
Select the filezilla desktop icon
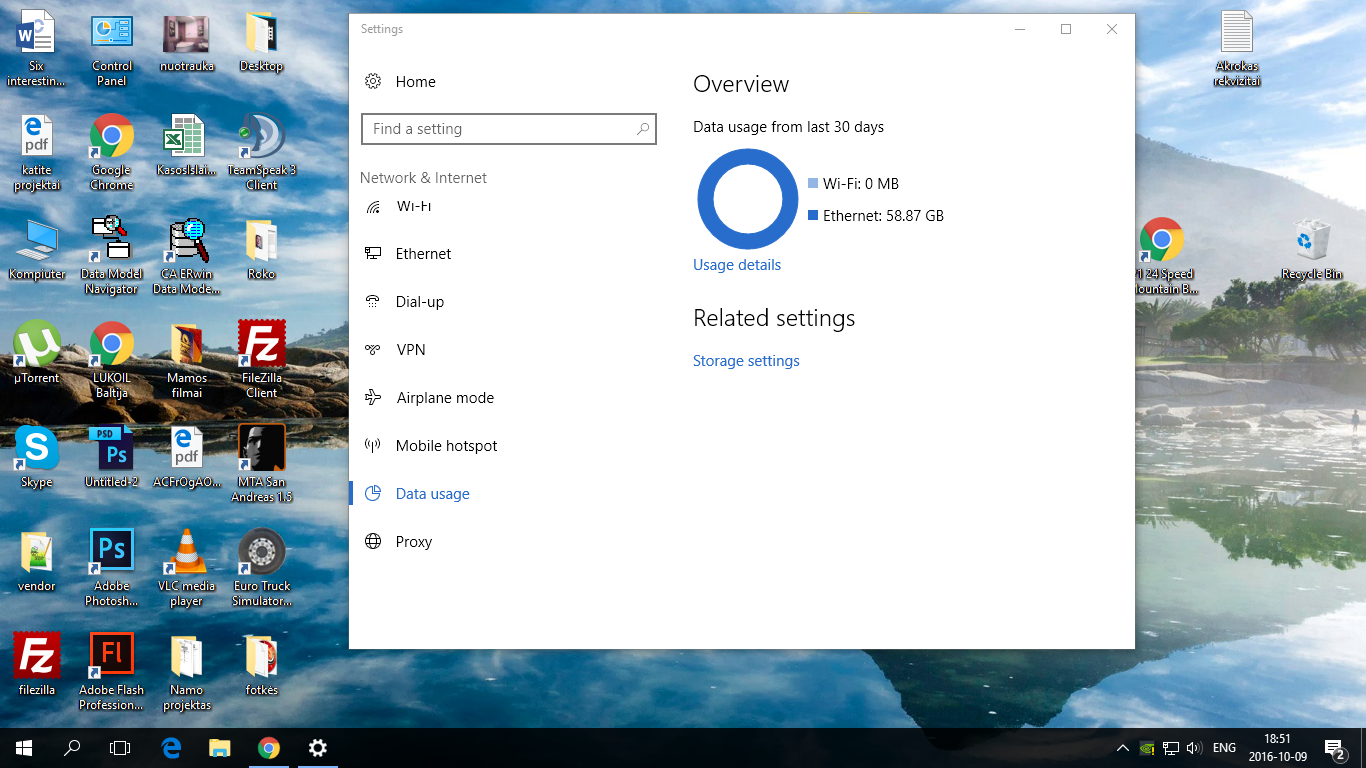(37, 665)
